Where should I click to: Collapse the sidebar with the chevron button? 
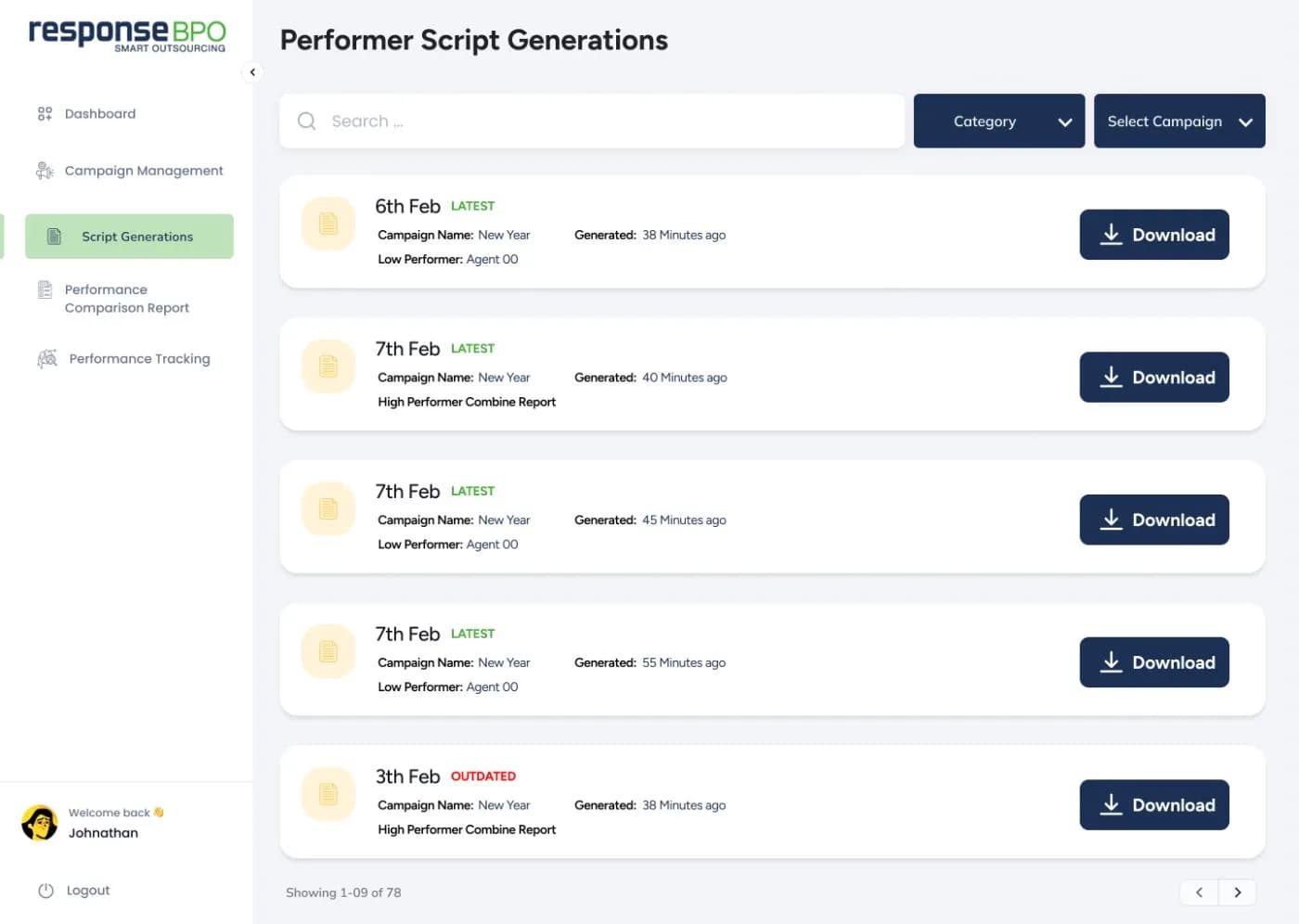coord(252,72)
